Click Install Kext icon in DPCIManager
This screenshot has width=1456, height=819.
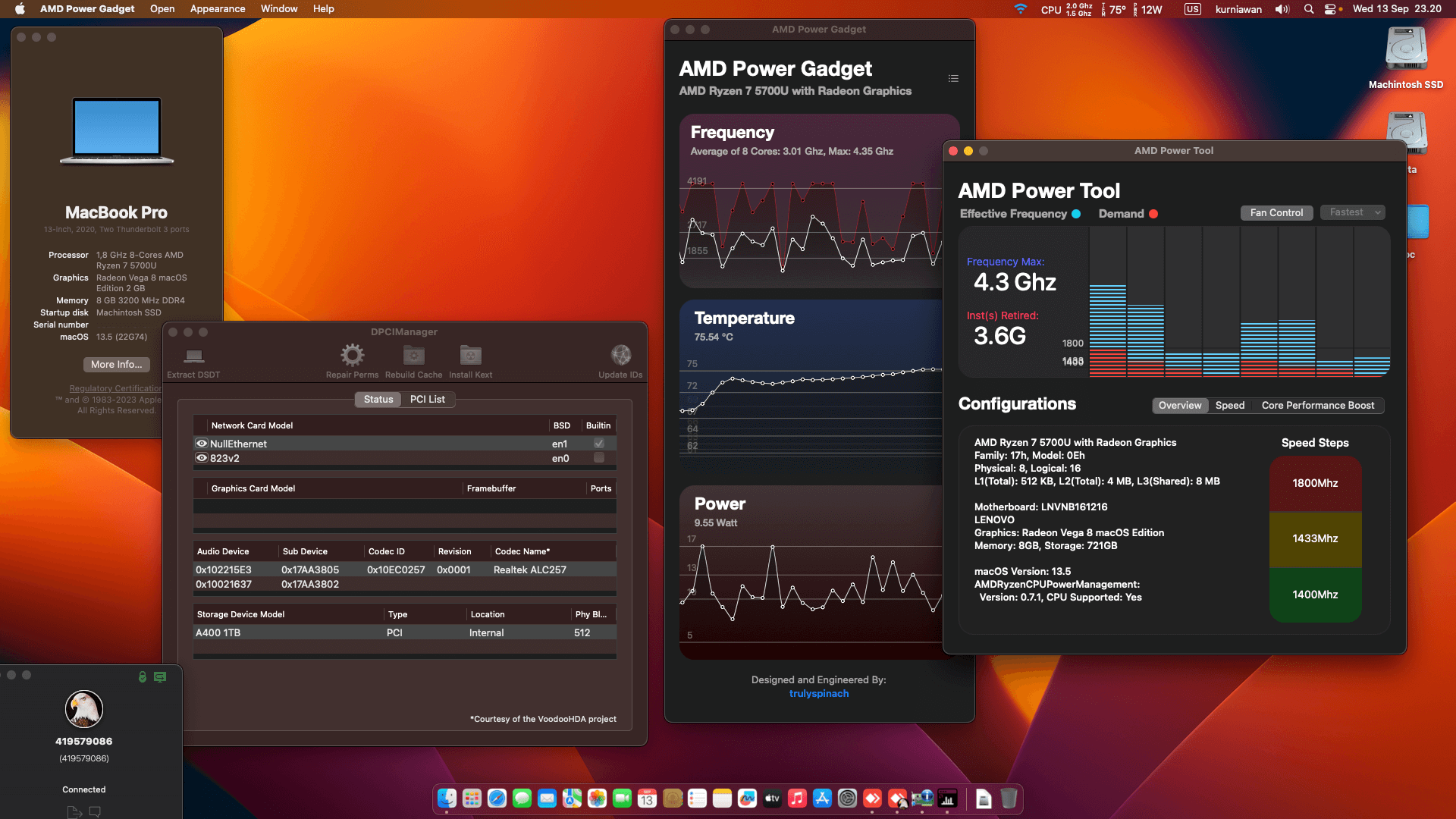[x=470, y=355]
